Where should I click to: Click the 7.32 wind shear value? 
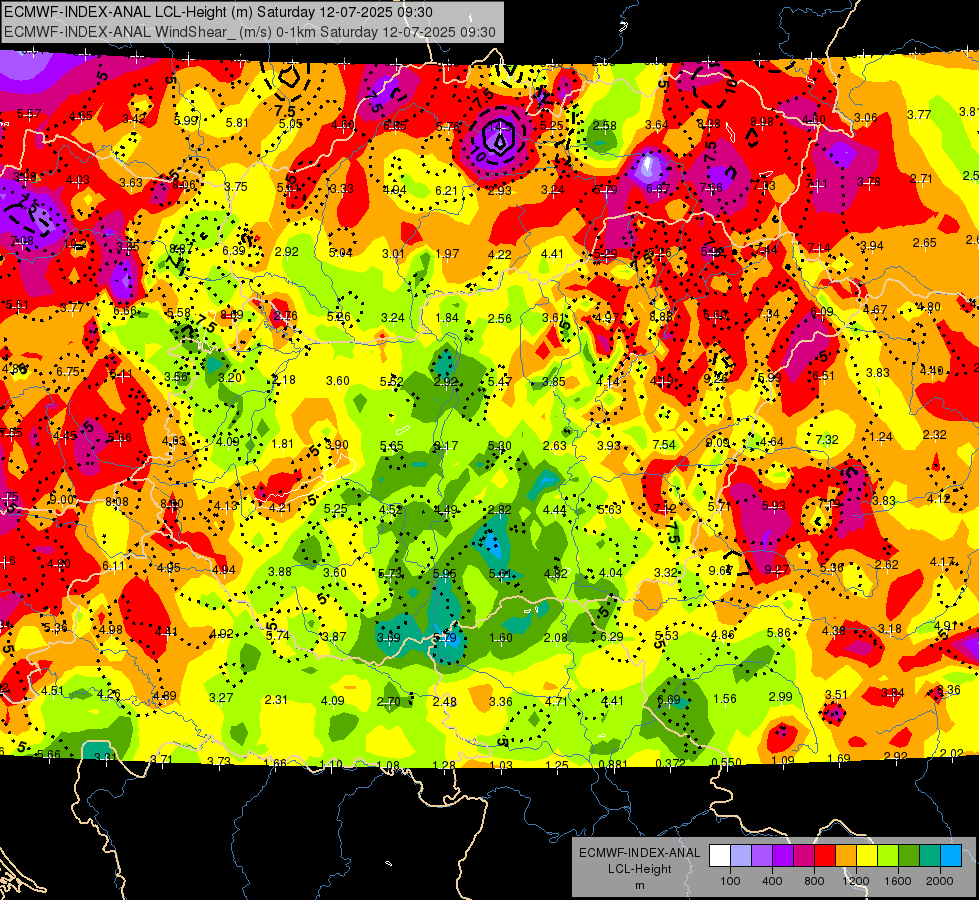tap(826, 440)
